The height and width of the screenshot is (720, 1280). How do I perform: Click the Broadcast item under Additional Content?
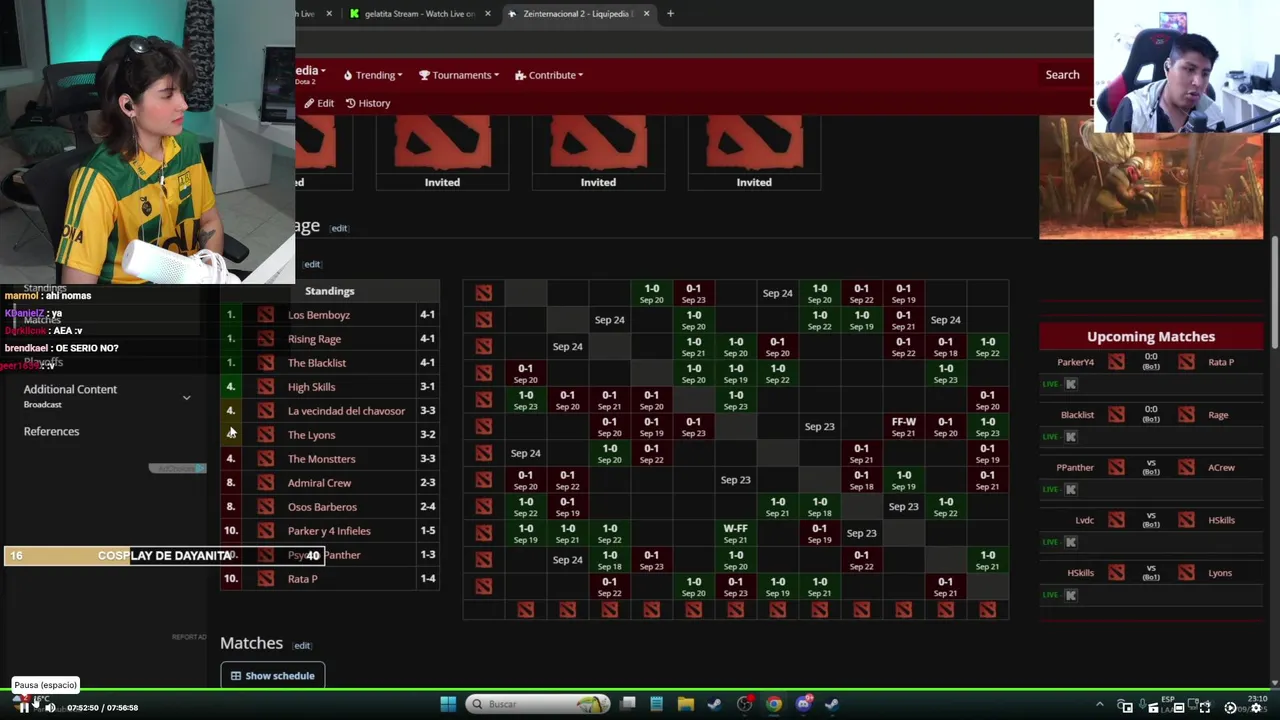click(x=43, y=405)
